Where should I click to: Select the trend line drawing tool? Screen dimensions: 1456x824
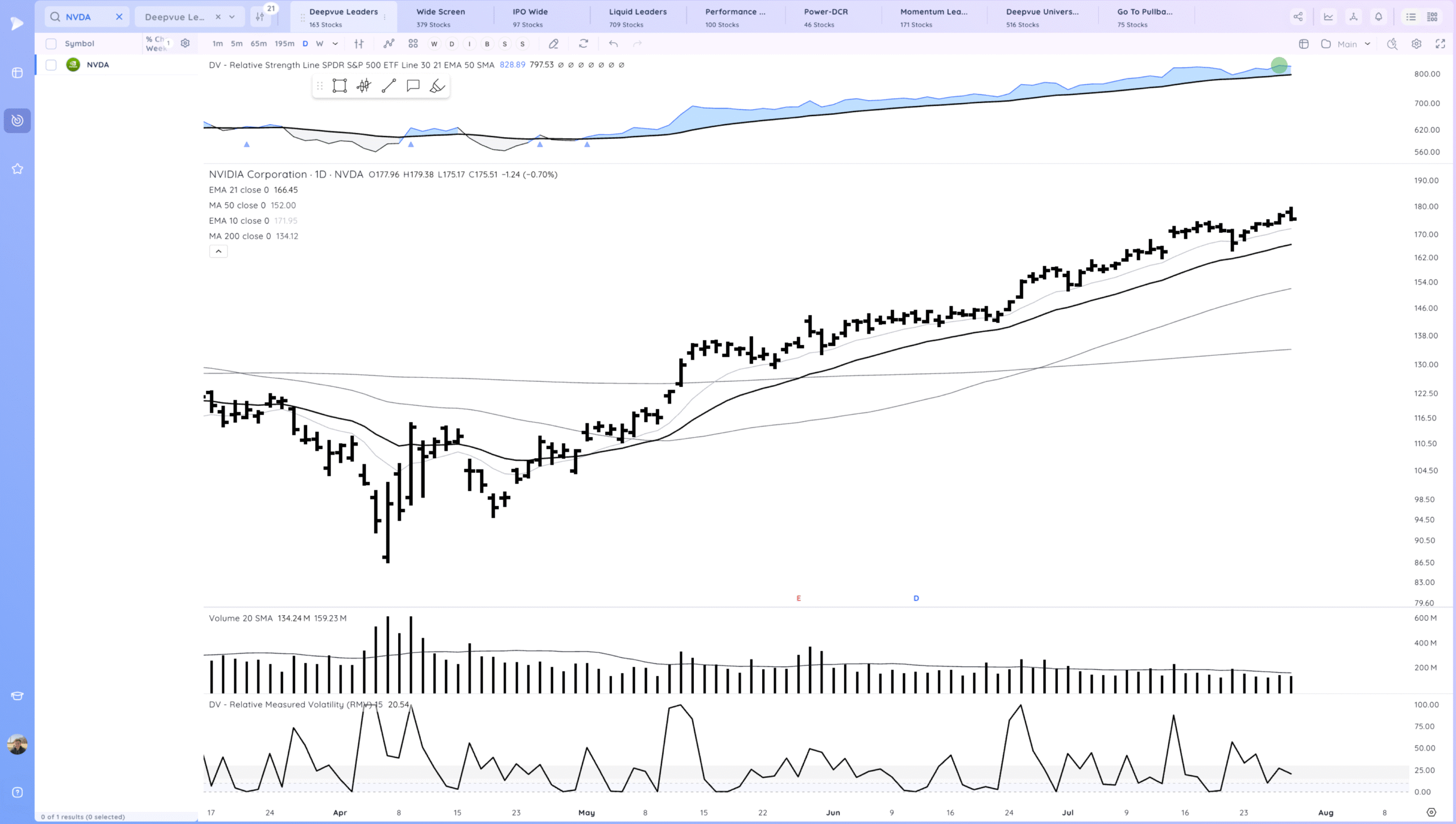388,86
